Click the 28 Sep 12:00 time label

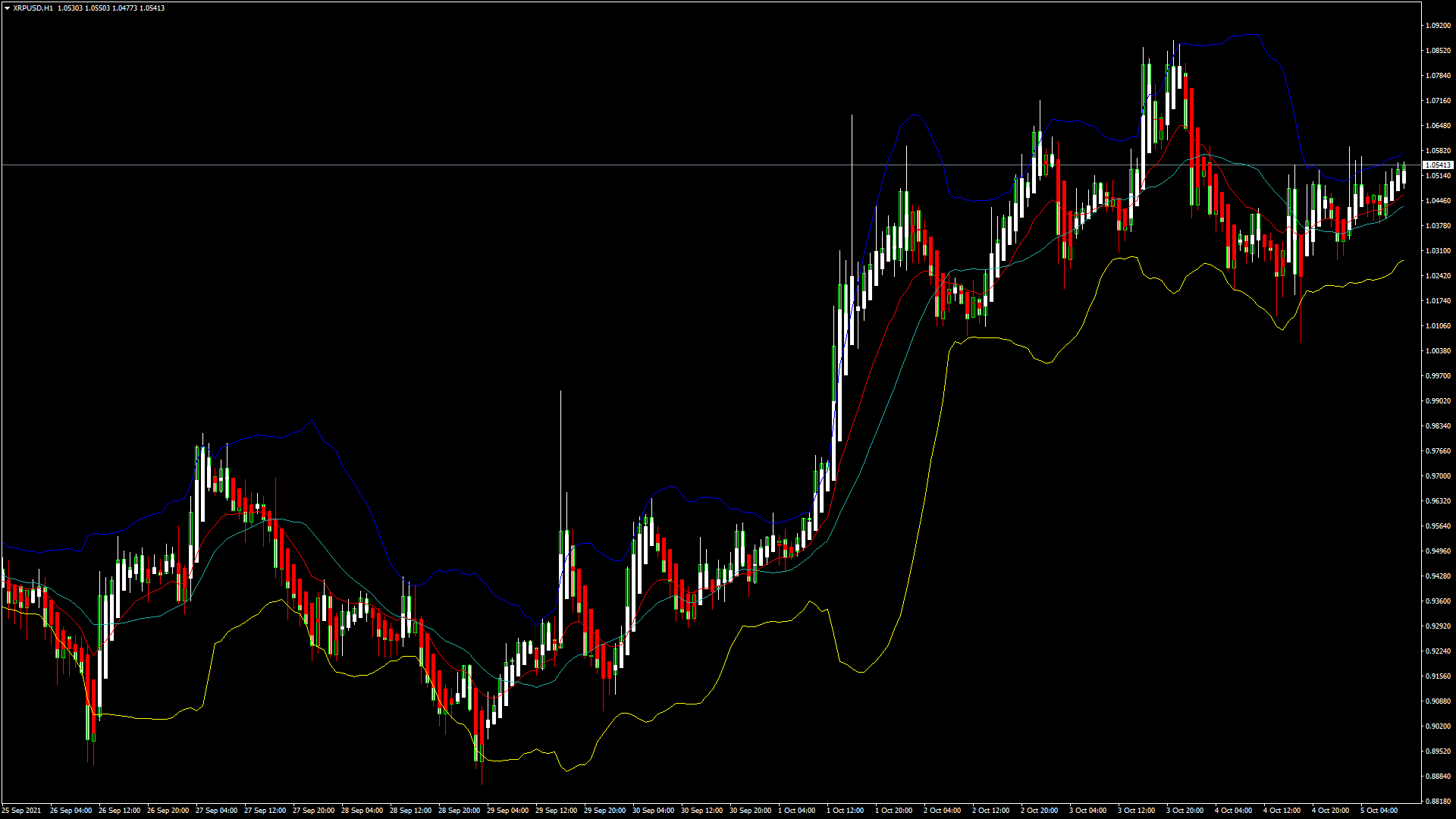[x=410, y=810]
